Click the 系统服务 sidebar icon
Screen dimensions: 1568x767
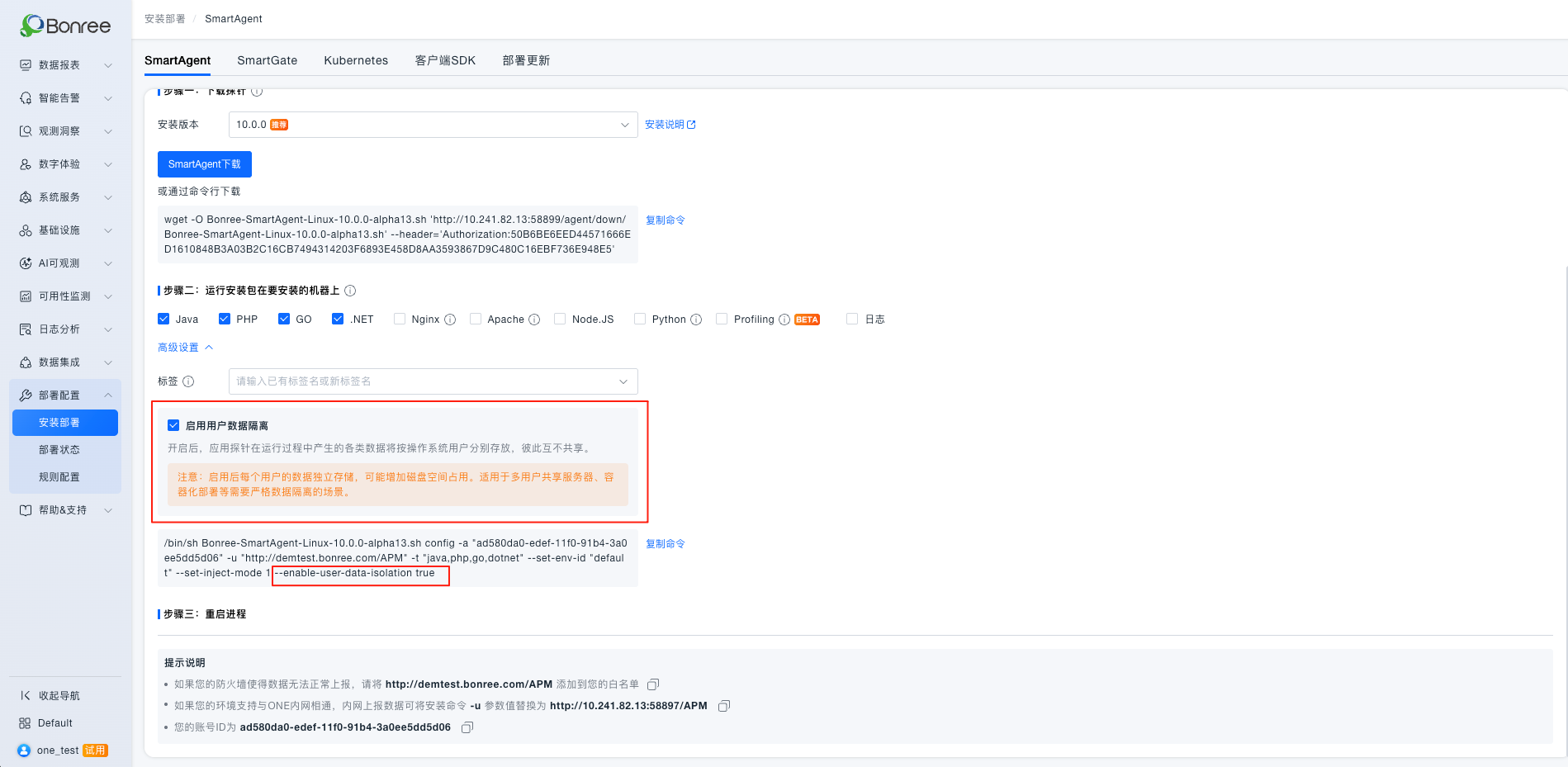(x=26, y=197)
